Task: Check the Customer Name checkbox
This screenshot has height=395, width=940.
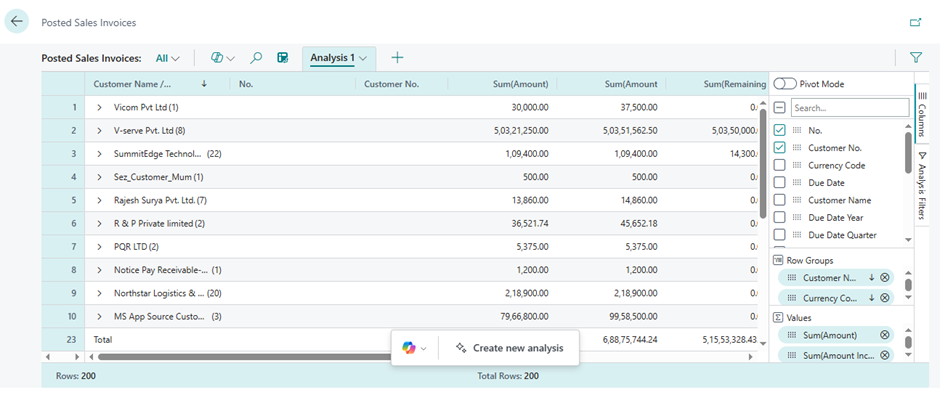Action: pos(780,200)
